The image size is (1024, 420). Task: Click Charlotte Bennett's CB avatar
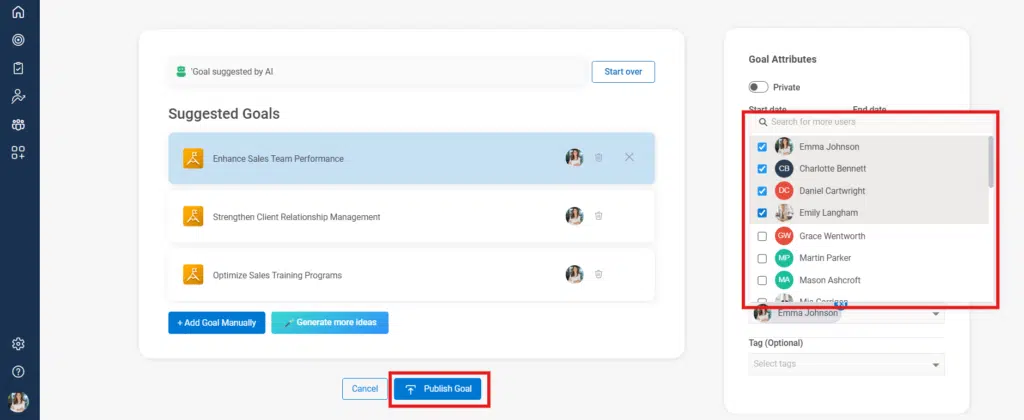coord(784,169)
